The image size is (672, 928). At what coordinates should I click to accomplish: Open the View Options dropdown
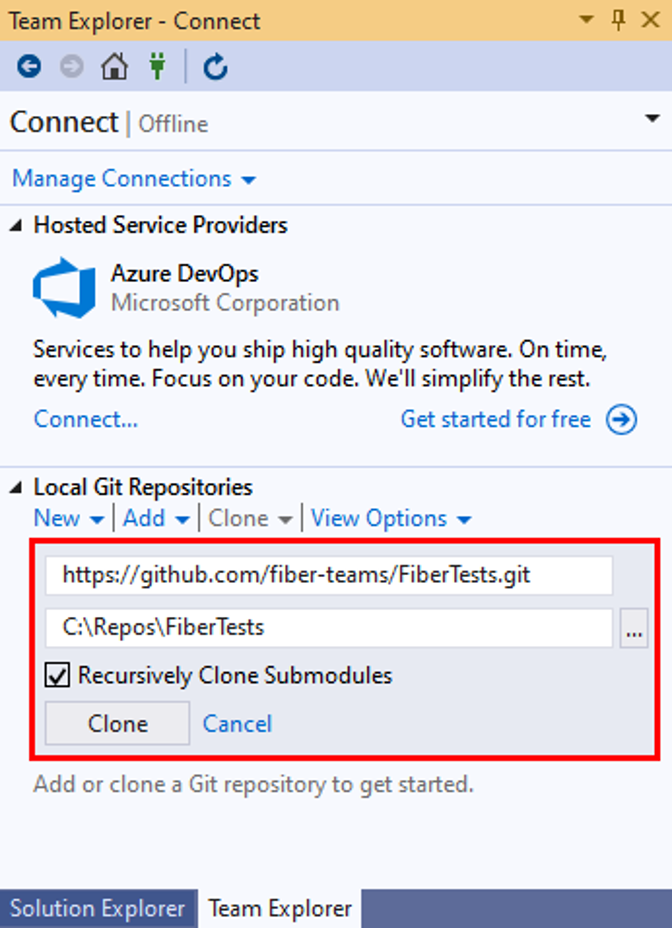[x=391, y=518]
